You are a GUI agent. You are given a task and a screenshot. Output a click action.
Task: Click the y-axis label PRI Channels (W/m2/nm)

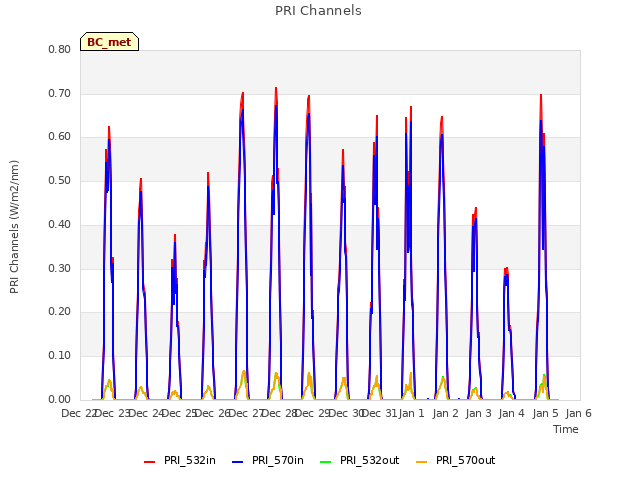(14, 227)
